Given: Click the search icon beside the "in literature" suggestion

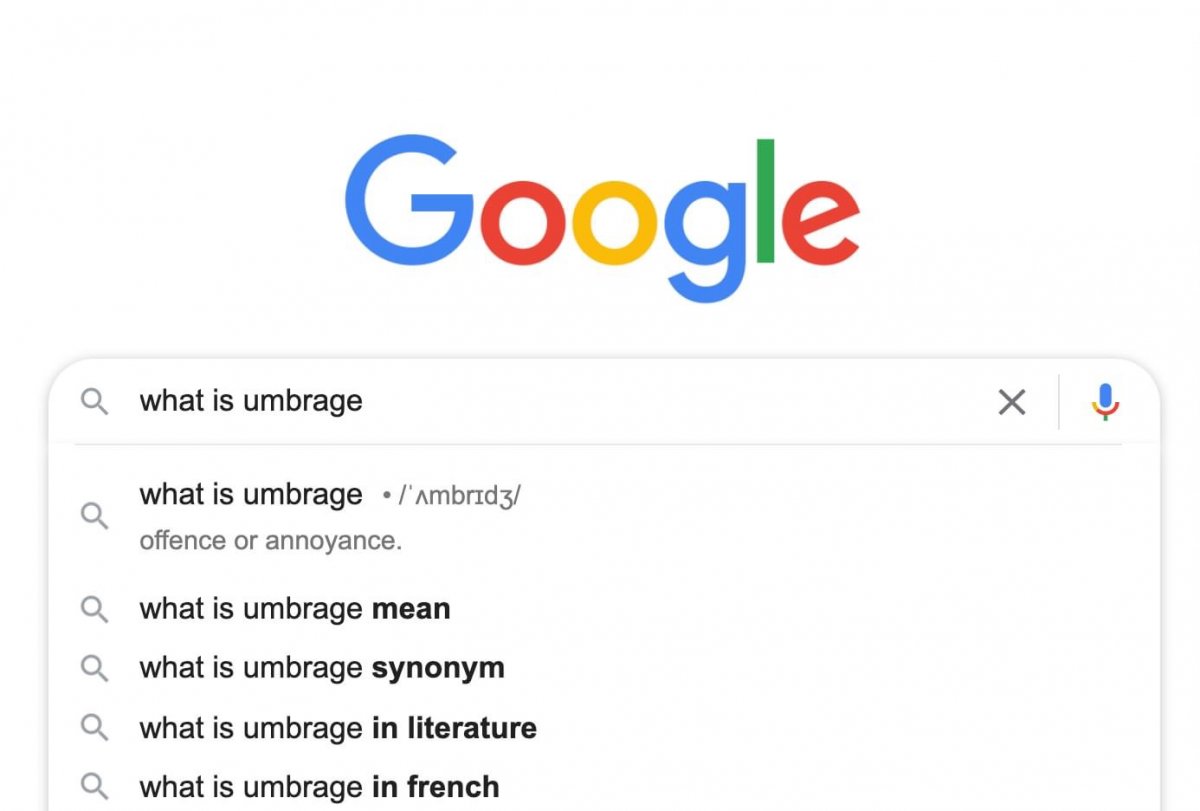Looking at the screenshot, I should click(95, 728).
